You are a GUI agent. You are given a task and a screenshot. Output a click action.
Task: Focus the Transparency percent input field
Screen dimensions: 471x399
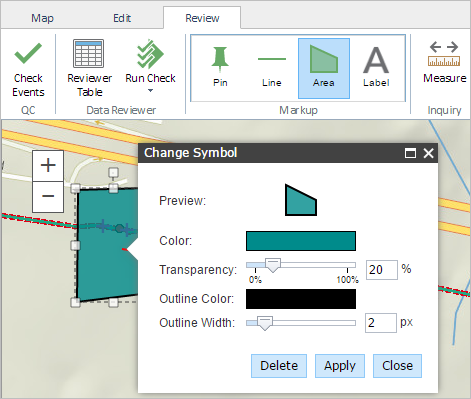tap(382, 270)
